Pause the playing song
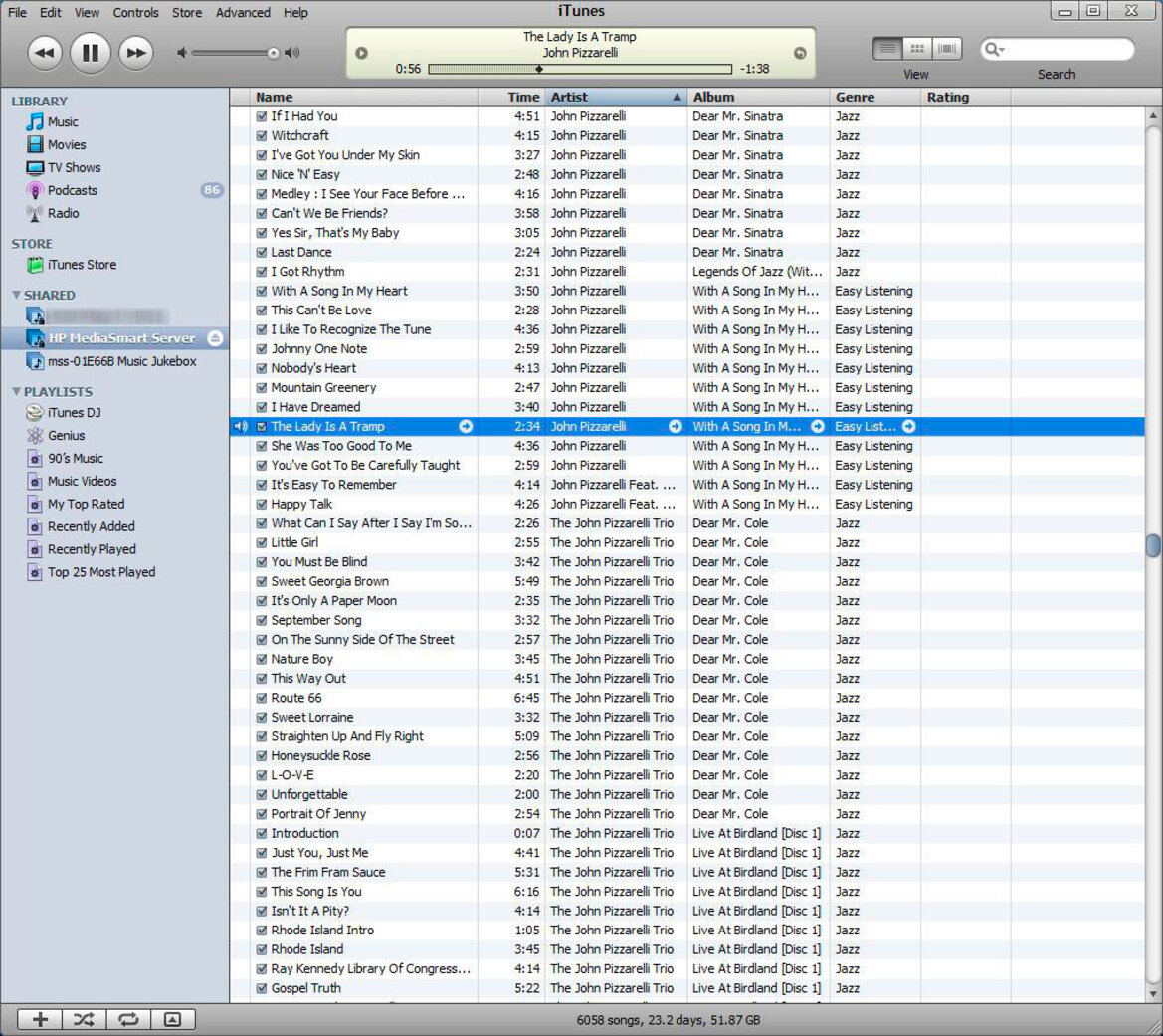This screenshot has width=1163, height=1036. click(x=91, y=53)
